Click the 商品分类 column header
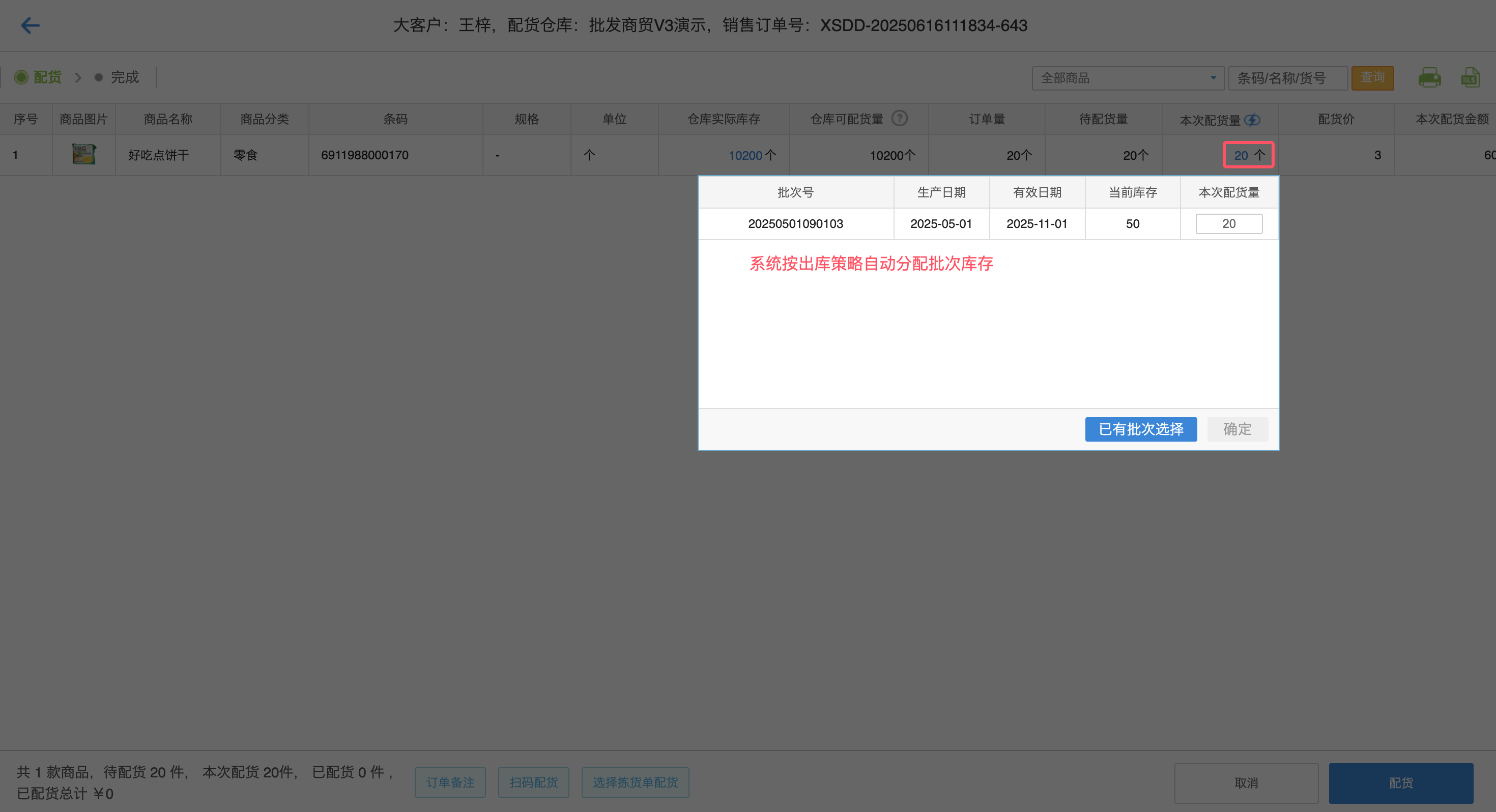Image resolution: width=1496 pixels, height=812 pixels. [x=264, y=119]
